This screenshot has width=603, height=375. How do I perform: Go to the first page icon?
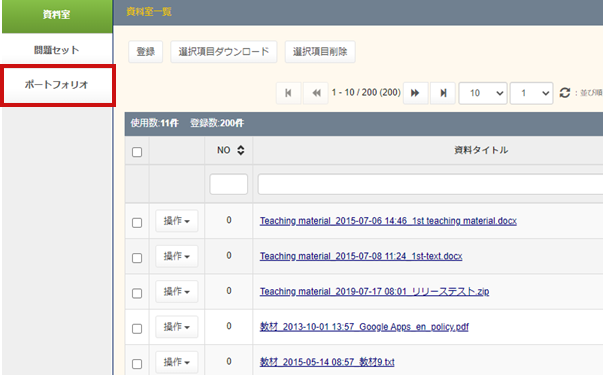288,93
